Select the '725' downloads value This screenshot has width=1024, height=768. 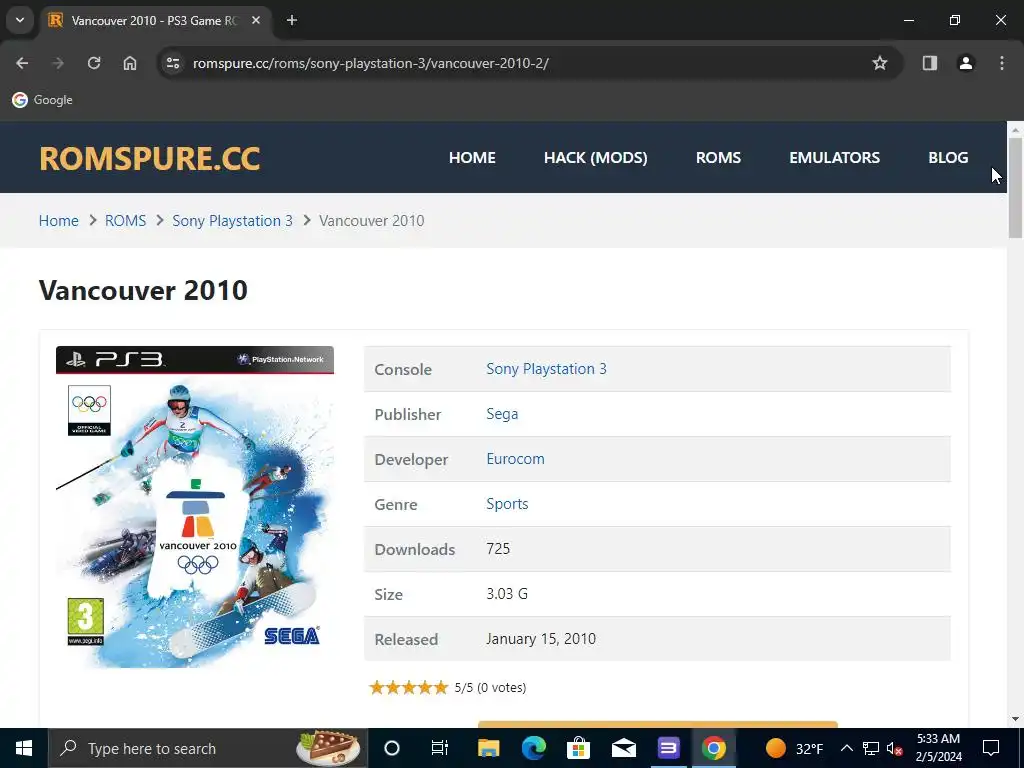point(498,549)
